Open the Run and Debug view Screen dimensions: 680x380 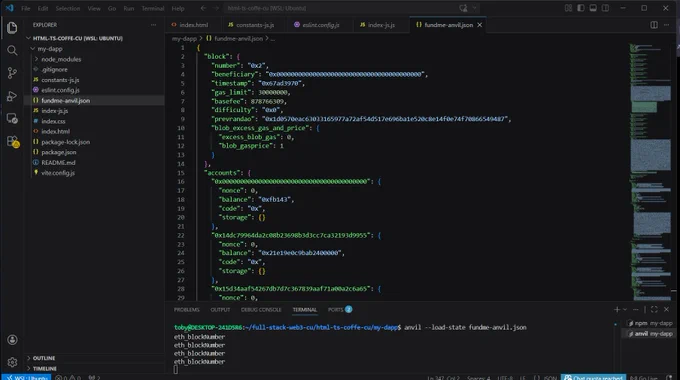12,96
